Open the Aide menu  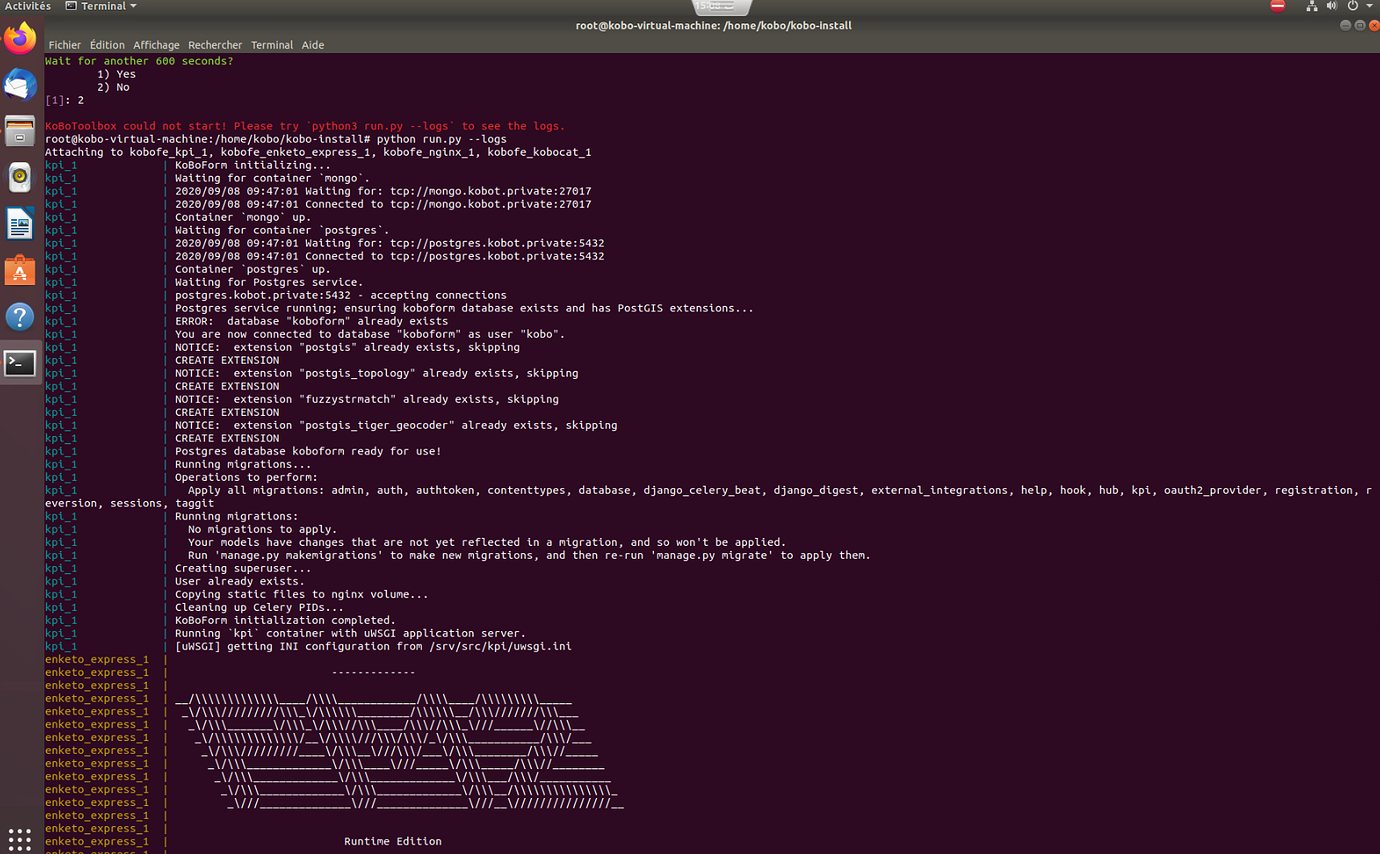tap(313, 45)
